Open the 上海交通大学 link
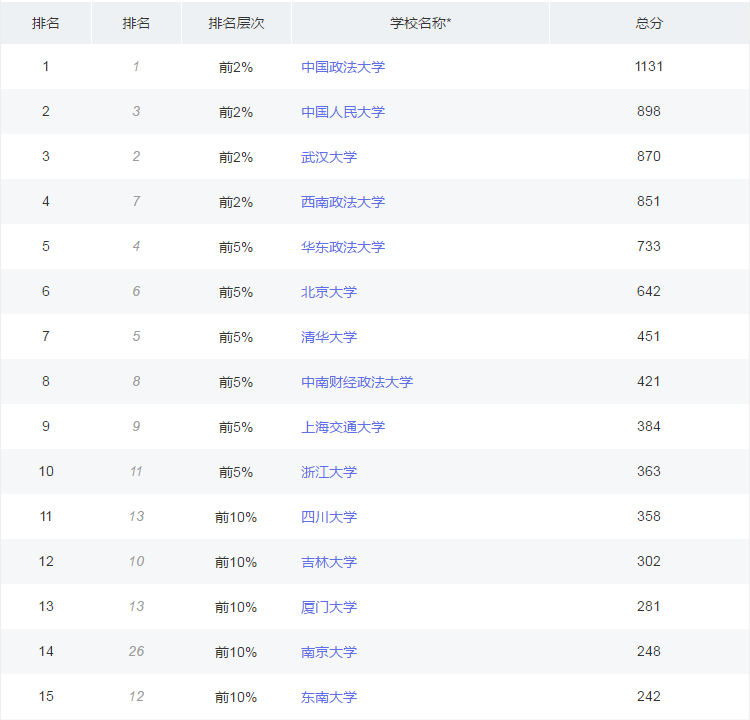 (343, 427)
